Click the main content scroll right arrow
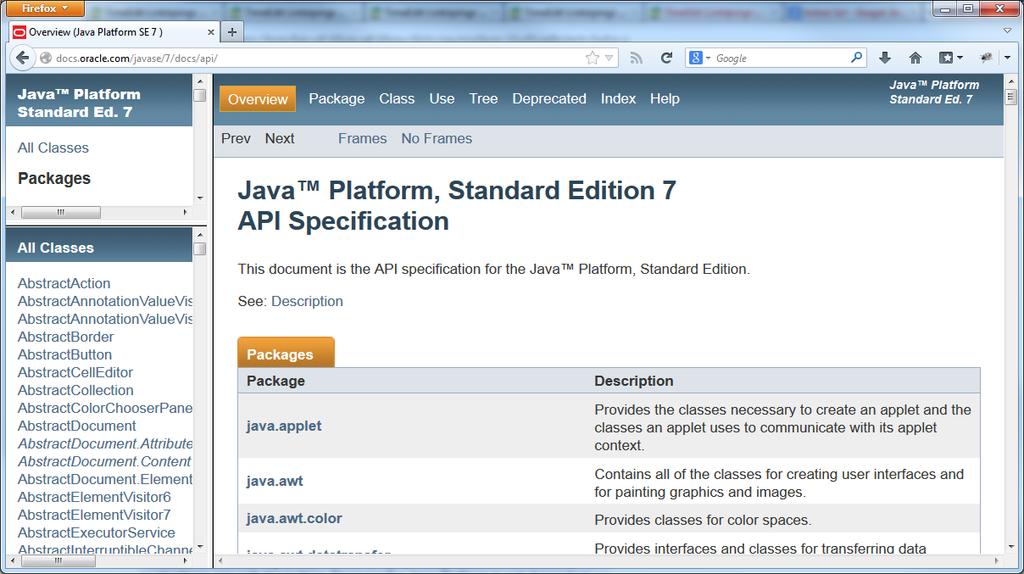Viewport: 1024px width, 574px height. point(996,560)
